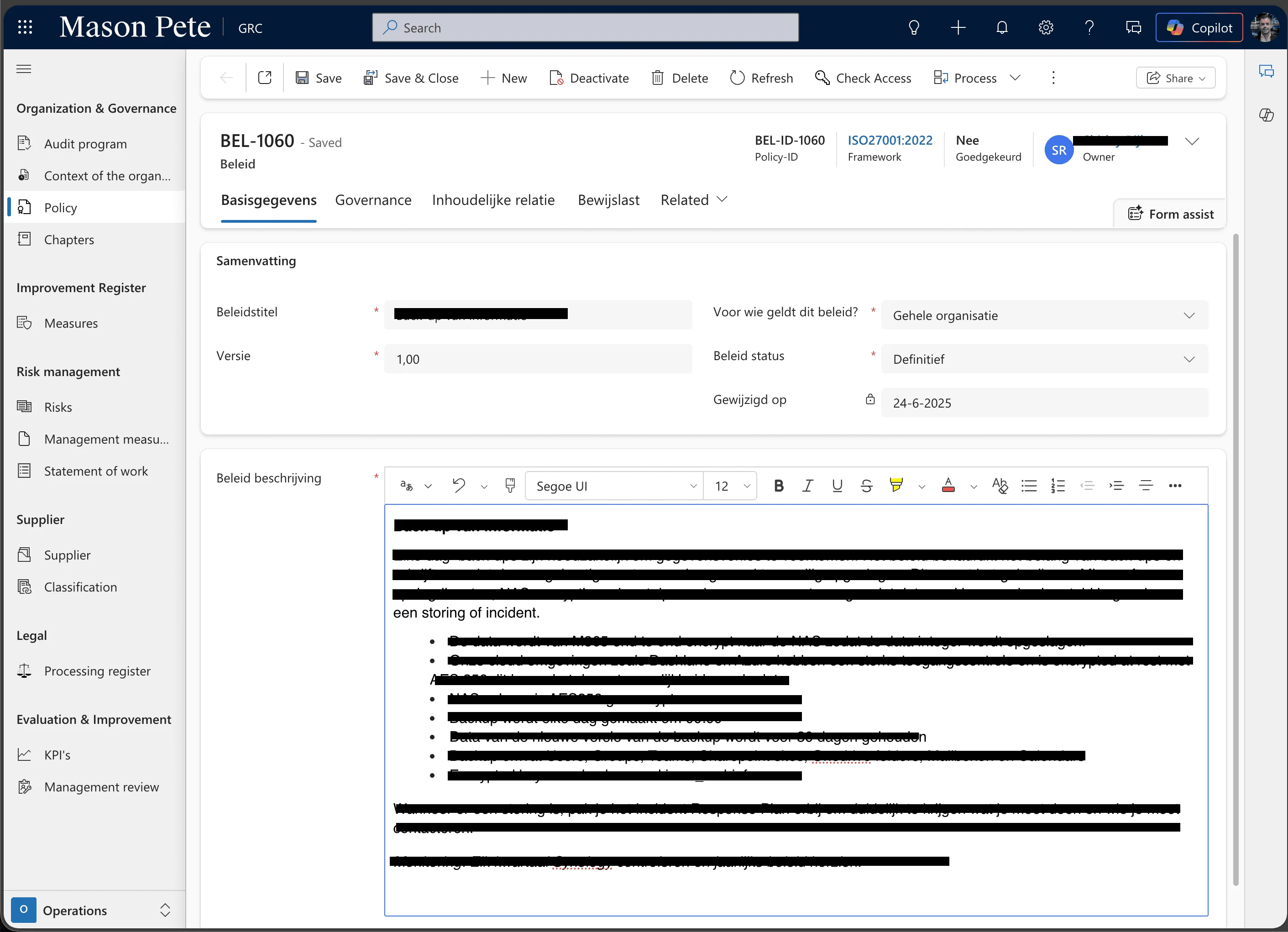
Task: Open the app launcher waffle icon
Action: coord(25,27)
